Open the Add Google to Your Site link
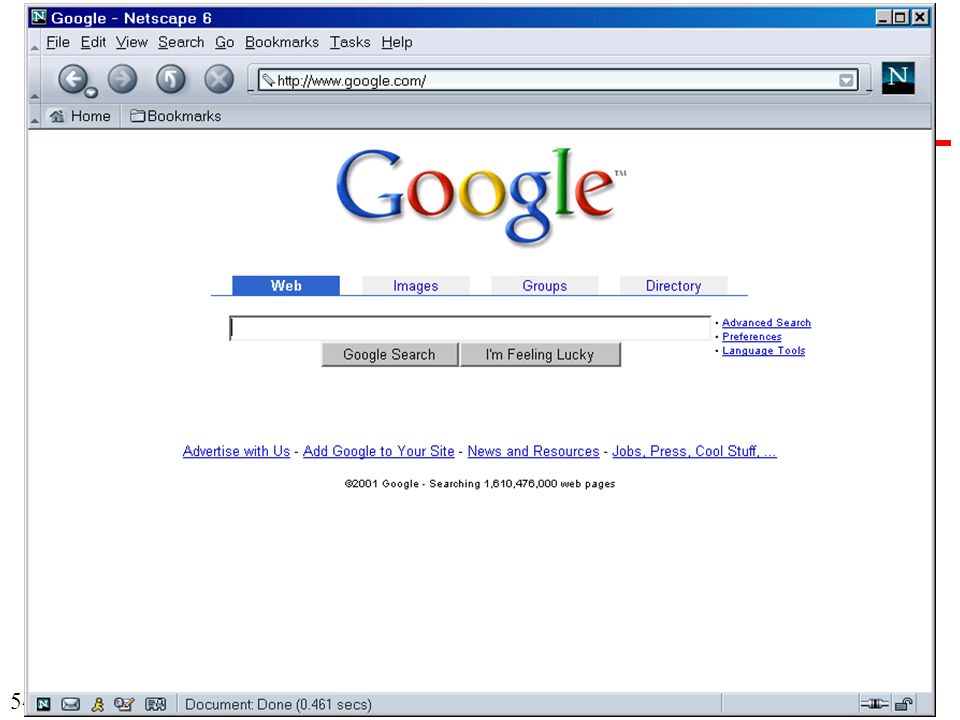Viewport: 960px width, 720px height. [x=379, y=451]
